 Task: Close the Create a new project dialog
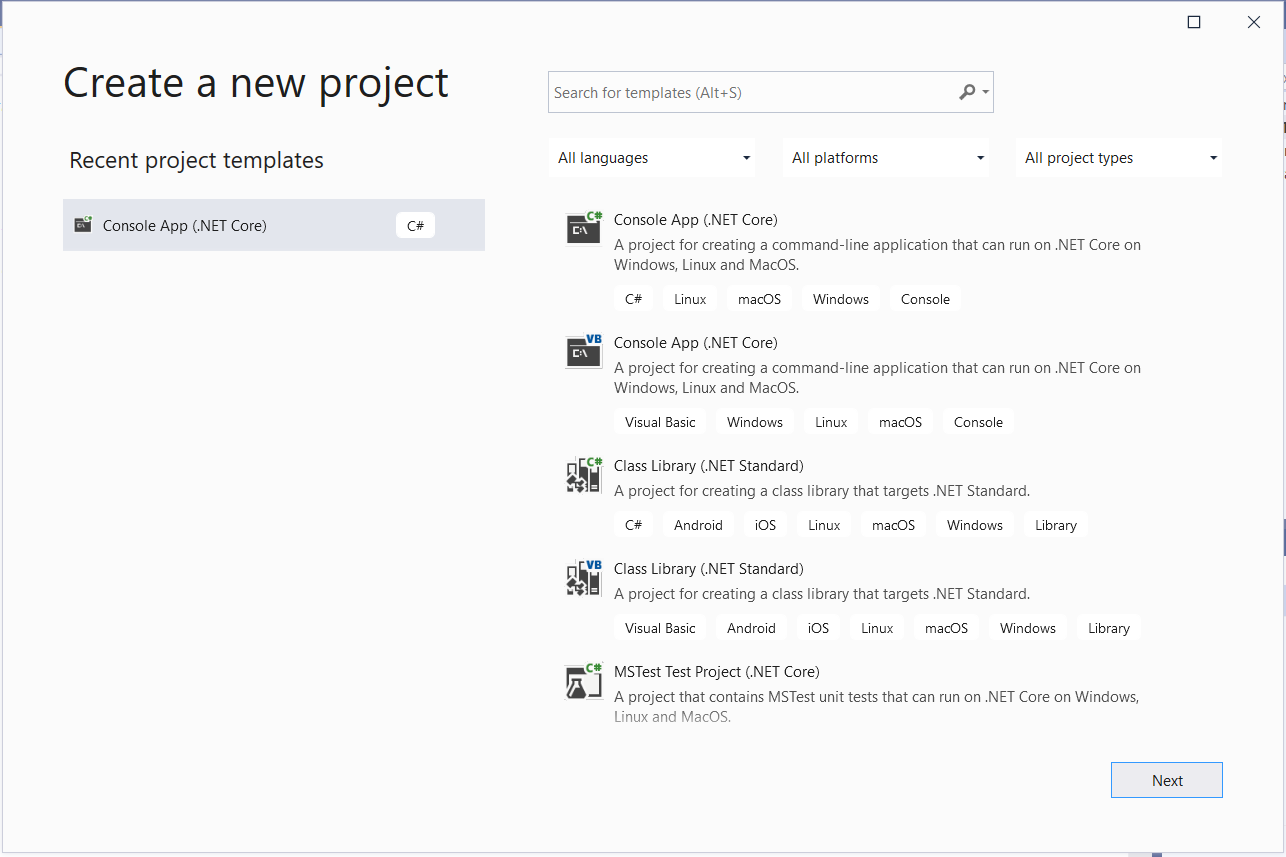point(1254,22)
